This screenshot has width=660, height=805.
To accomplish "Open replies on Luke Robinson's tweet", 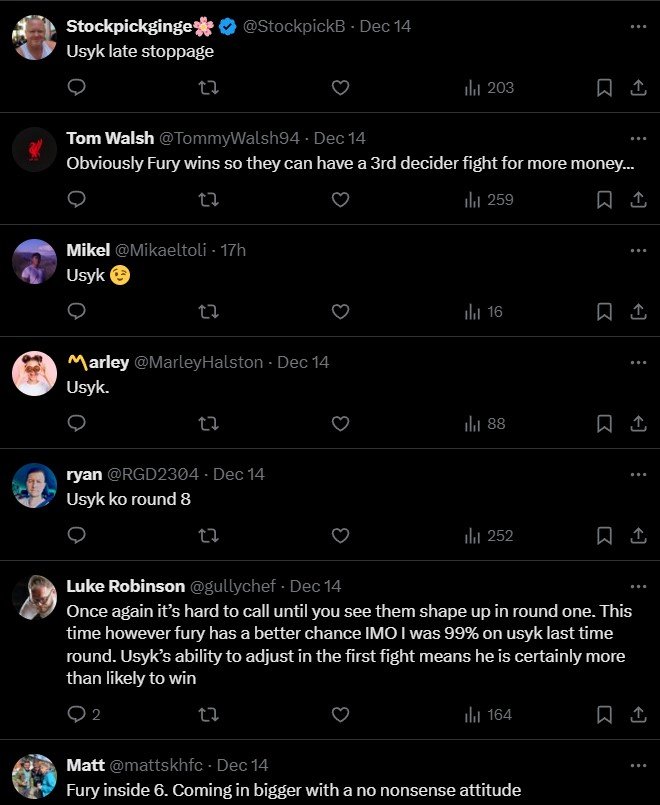I will click(x=83, y=714).
